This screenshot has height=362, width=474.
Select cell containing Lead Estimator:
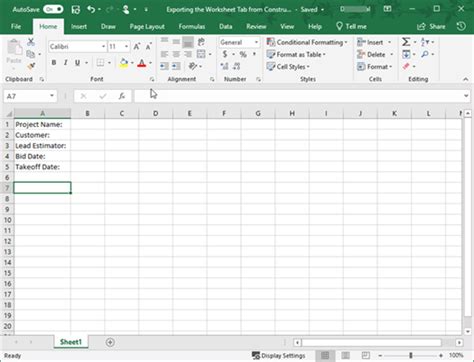[x=42, y=146]
